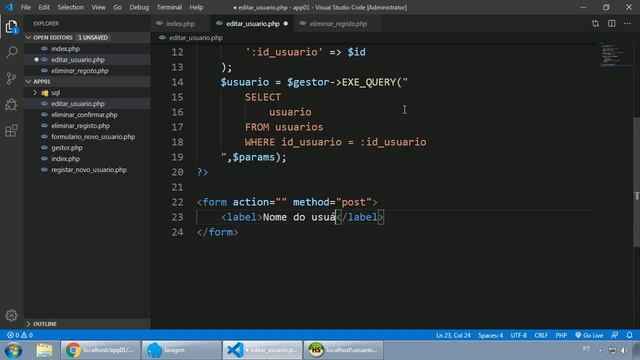The width and height of the screenshot is (640, 360).
Task: Open the Search view in activity bar
Action: (11, 52)
